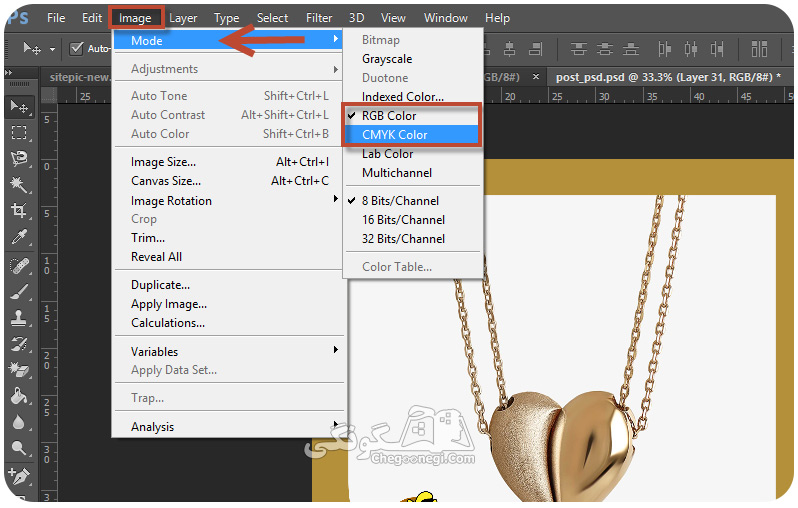Switch to sitepic-new document tab

[79, 77]
